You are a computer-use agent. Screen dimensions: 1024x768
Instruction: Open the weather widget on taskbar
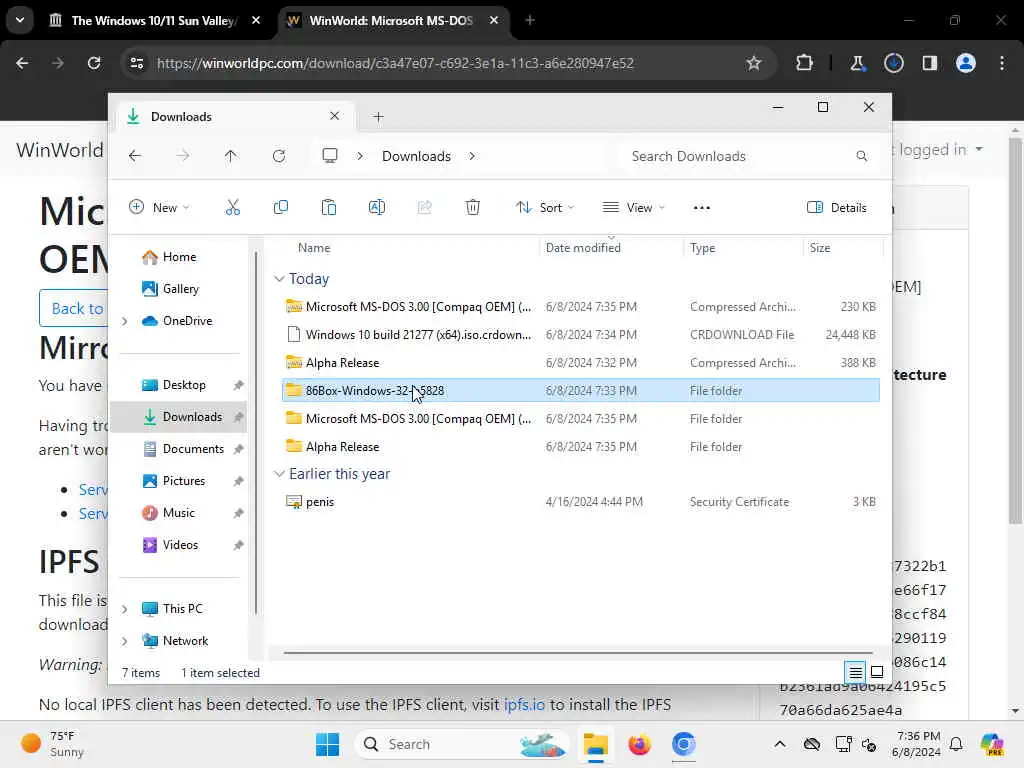[52, 744]
